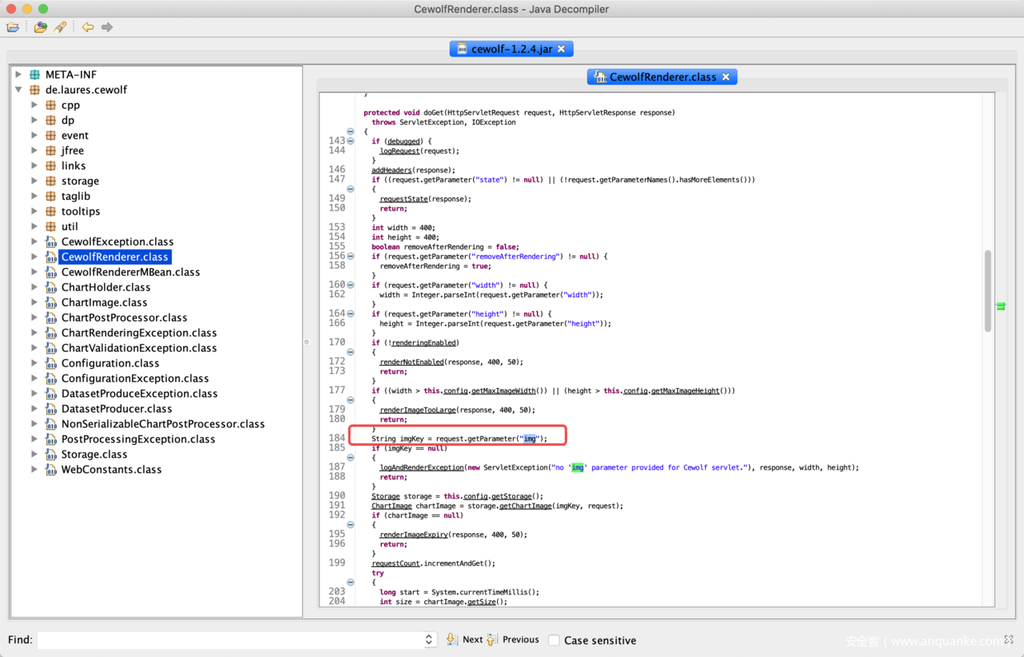Close the cewolf-1.2.4.jar tab

point(562,49)
